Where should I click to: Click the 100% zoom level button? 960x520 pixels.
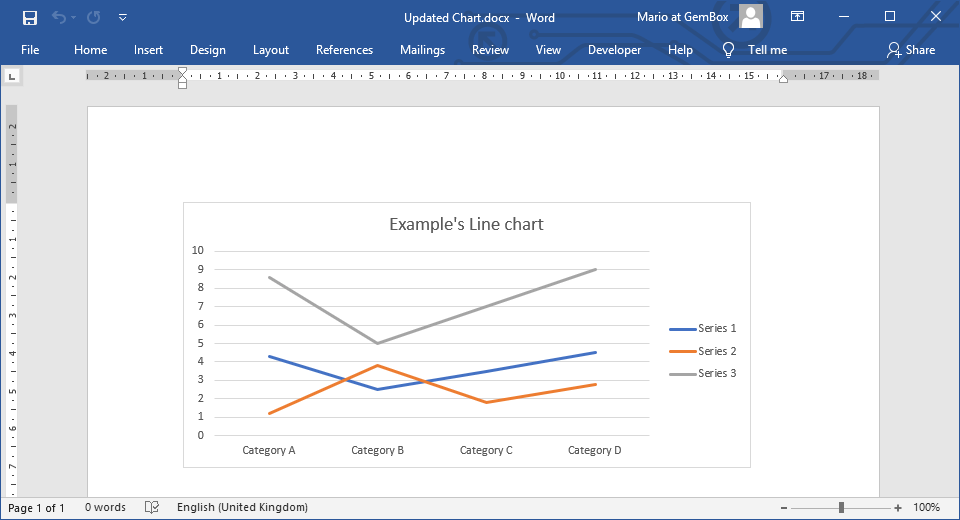926,508
